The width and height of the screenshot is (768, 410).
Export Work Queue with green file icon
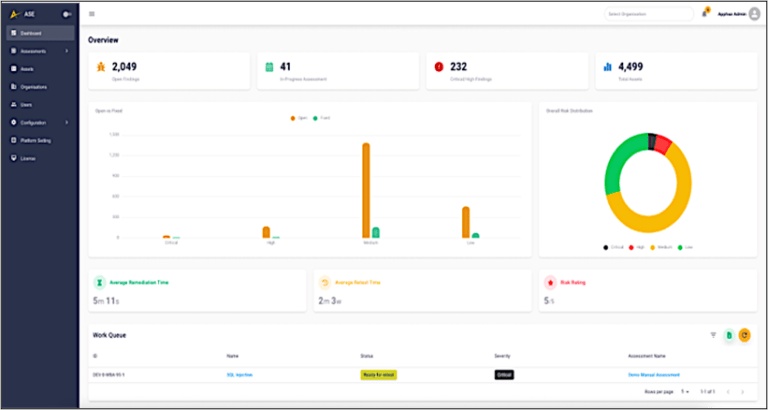click(729, 335)
